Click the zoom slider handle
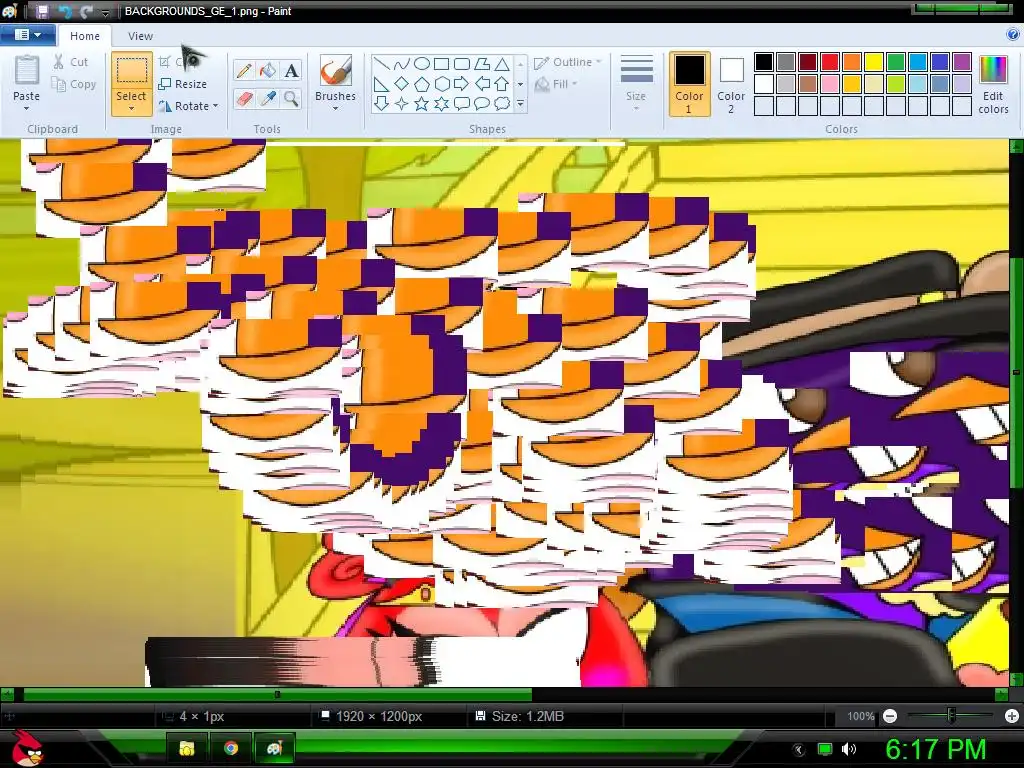This screenshot has height=768, width=1024. [952, 716]
